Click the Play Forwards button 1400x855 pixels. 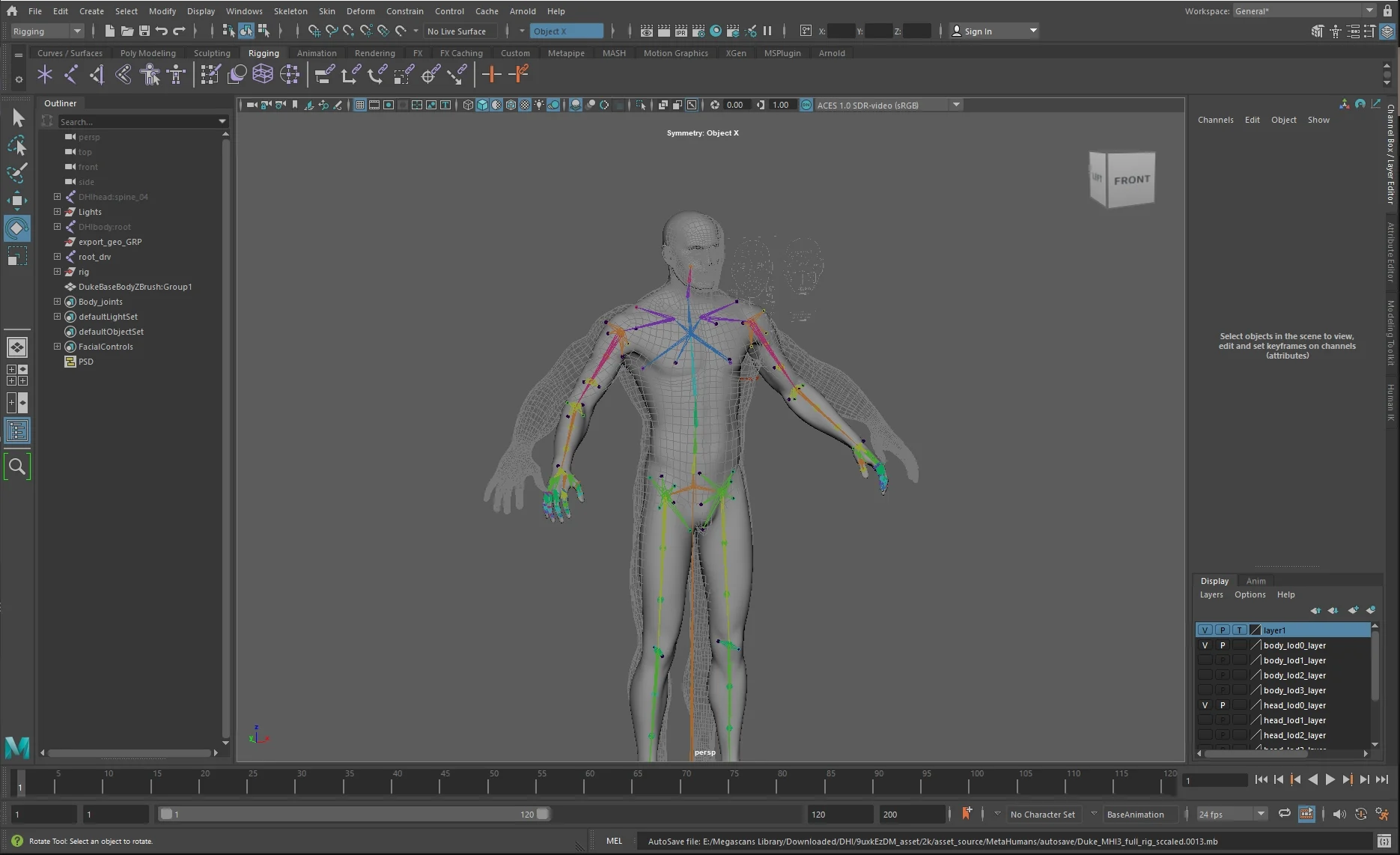(x=1330, y=779)
